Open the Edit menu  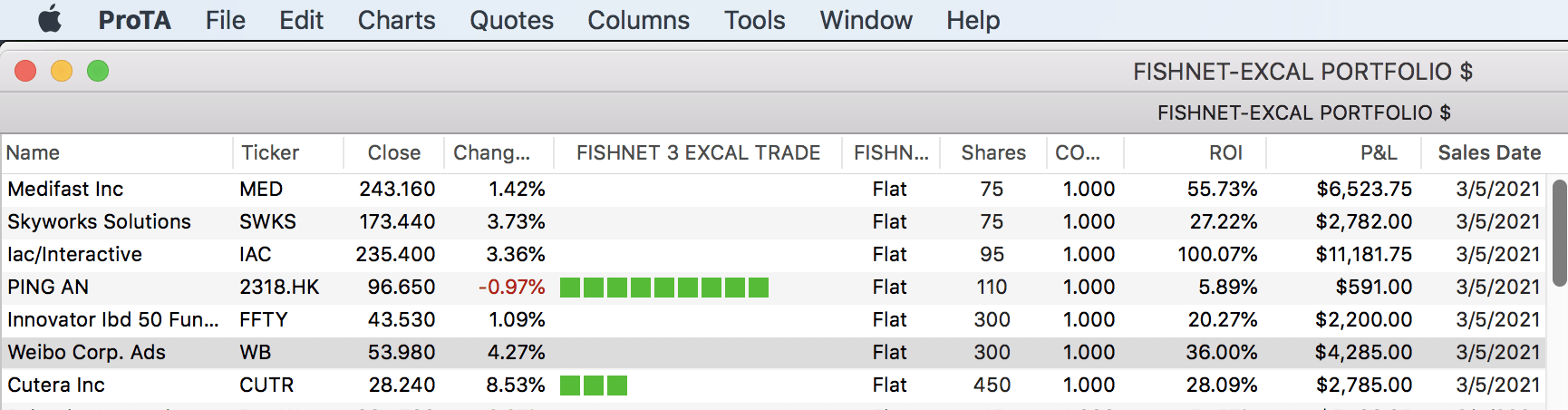coord(301,20)
